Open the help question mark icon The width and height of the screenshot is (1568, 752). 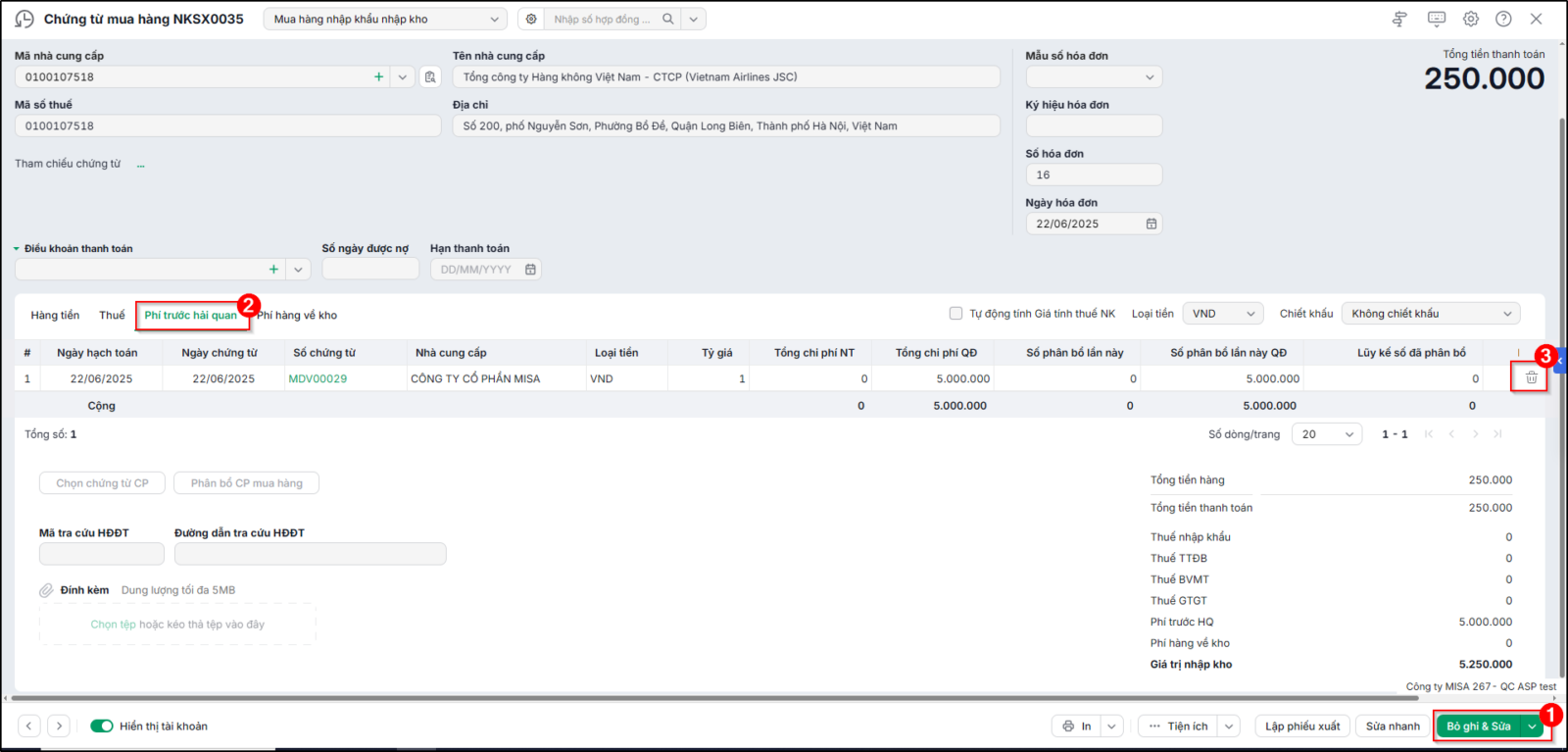(1503, 19)
